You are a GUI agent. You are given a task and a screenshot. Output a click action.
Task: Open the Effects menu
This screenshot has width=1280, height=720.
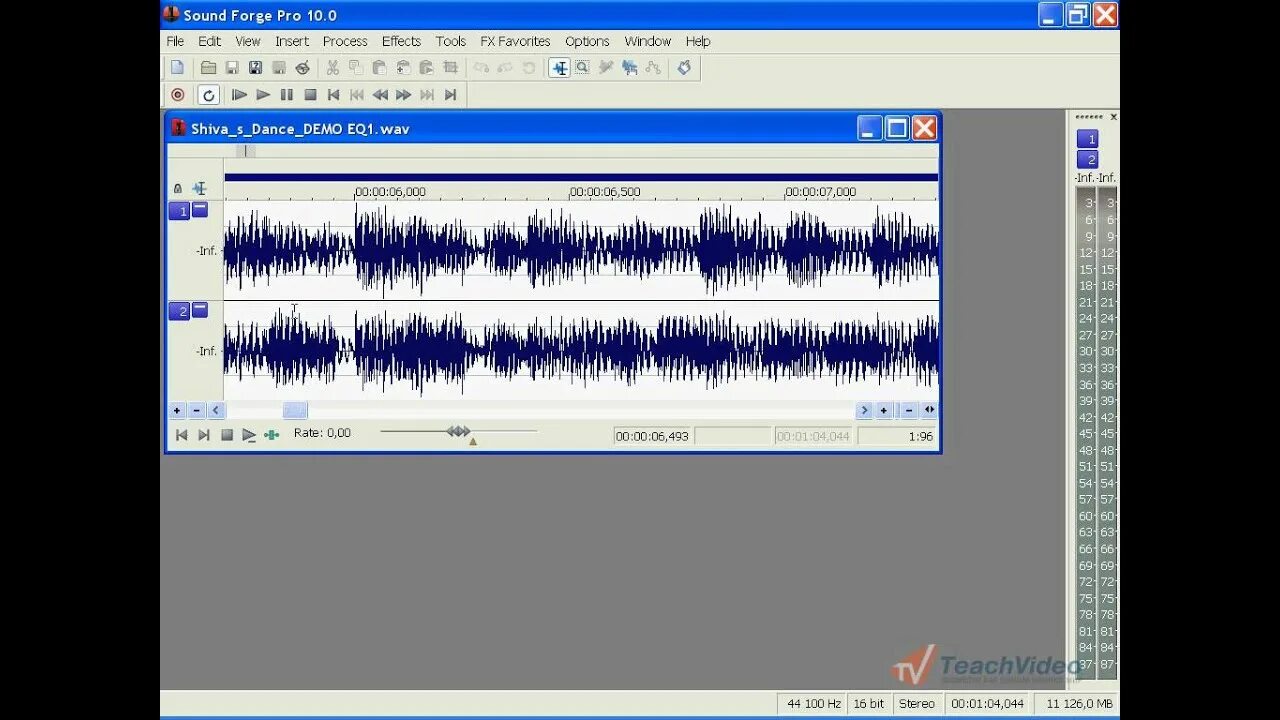[401, 41]
